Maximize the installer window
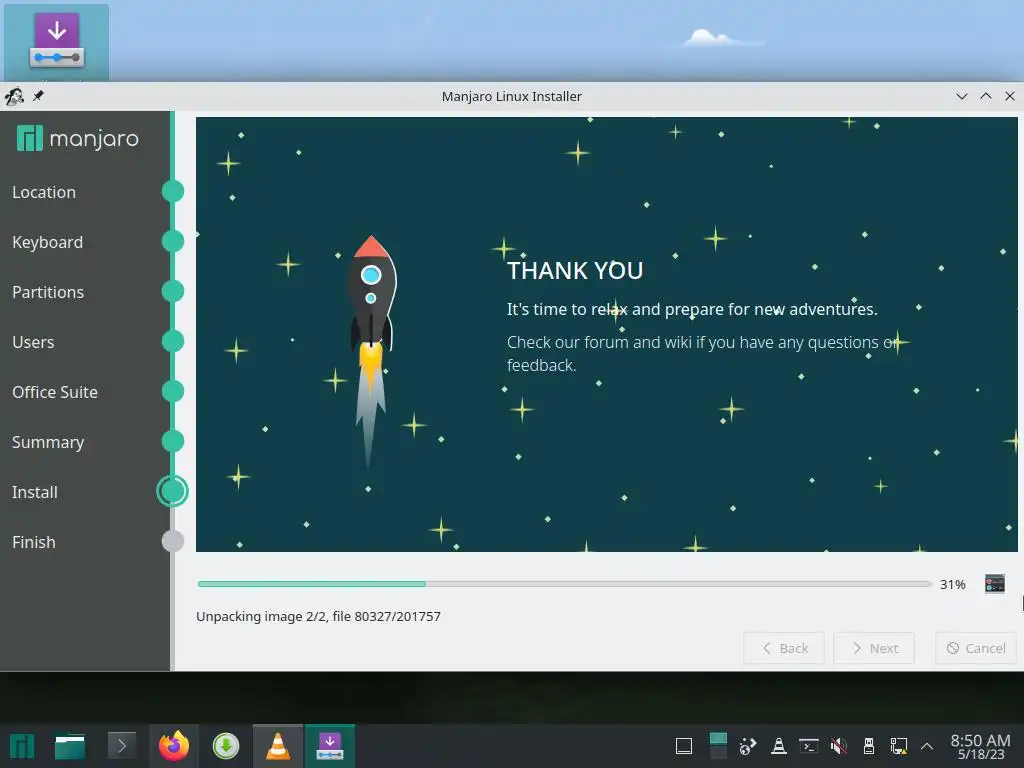Viewport: 1024px width, 768px height. click(x=985, y=96)
